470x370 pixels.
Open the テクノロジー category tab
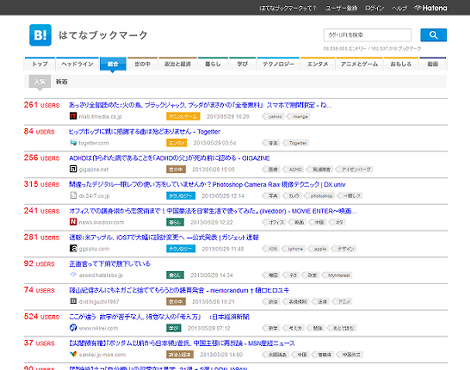pos(278,64)
